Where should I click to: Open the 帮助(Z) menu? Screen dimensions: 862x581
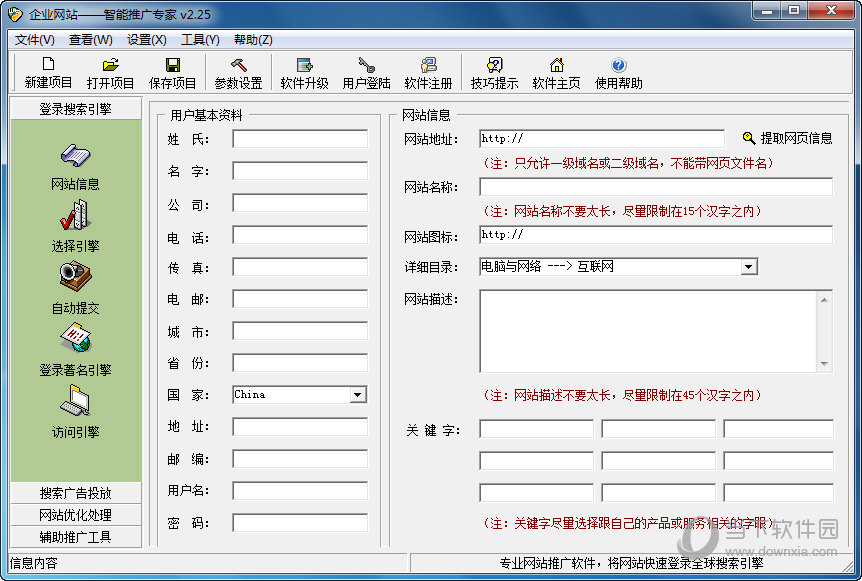(253, 40)
